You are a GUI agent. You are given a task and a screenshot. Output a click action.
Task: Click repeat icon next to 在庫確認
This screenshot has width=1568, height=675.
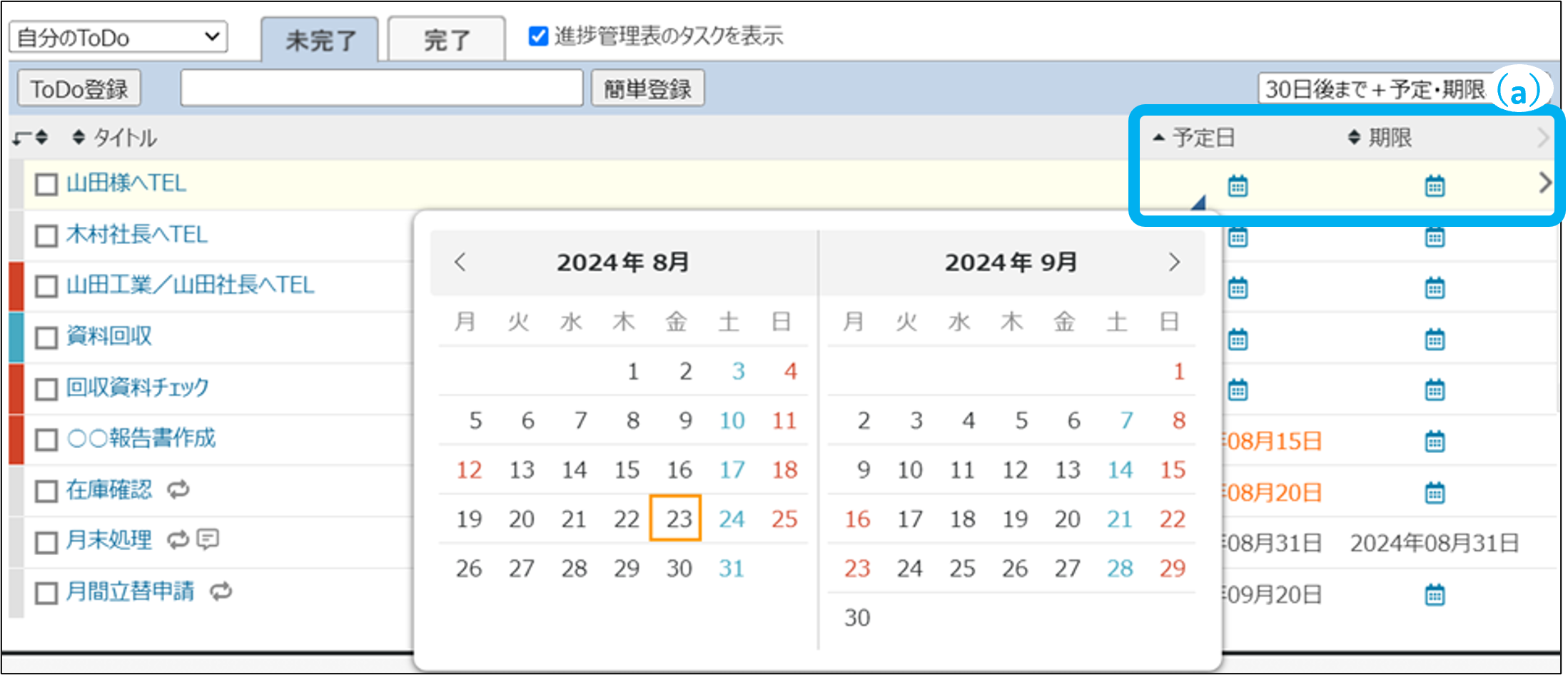pyautogui.click(x=178, y=489)
